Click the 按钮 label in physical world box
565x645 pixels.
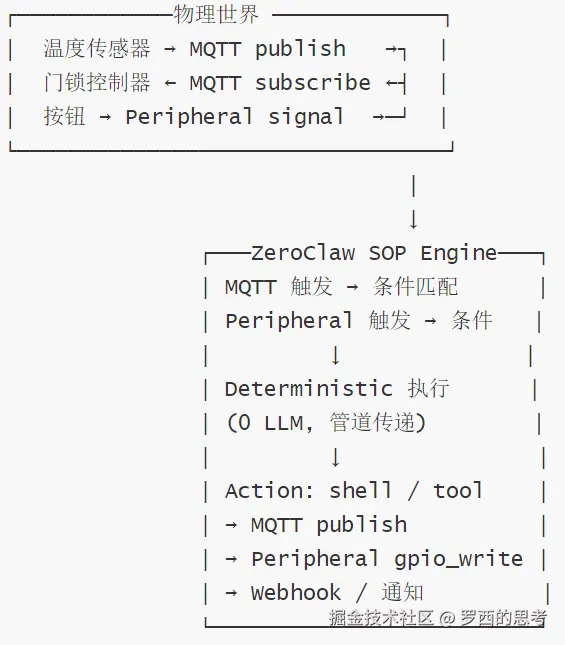[65, 116]
